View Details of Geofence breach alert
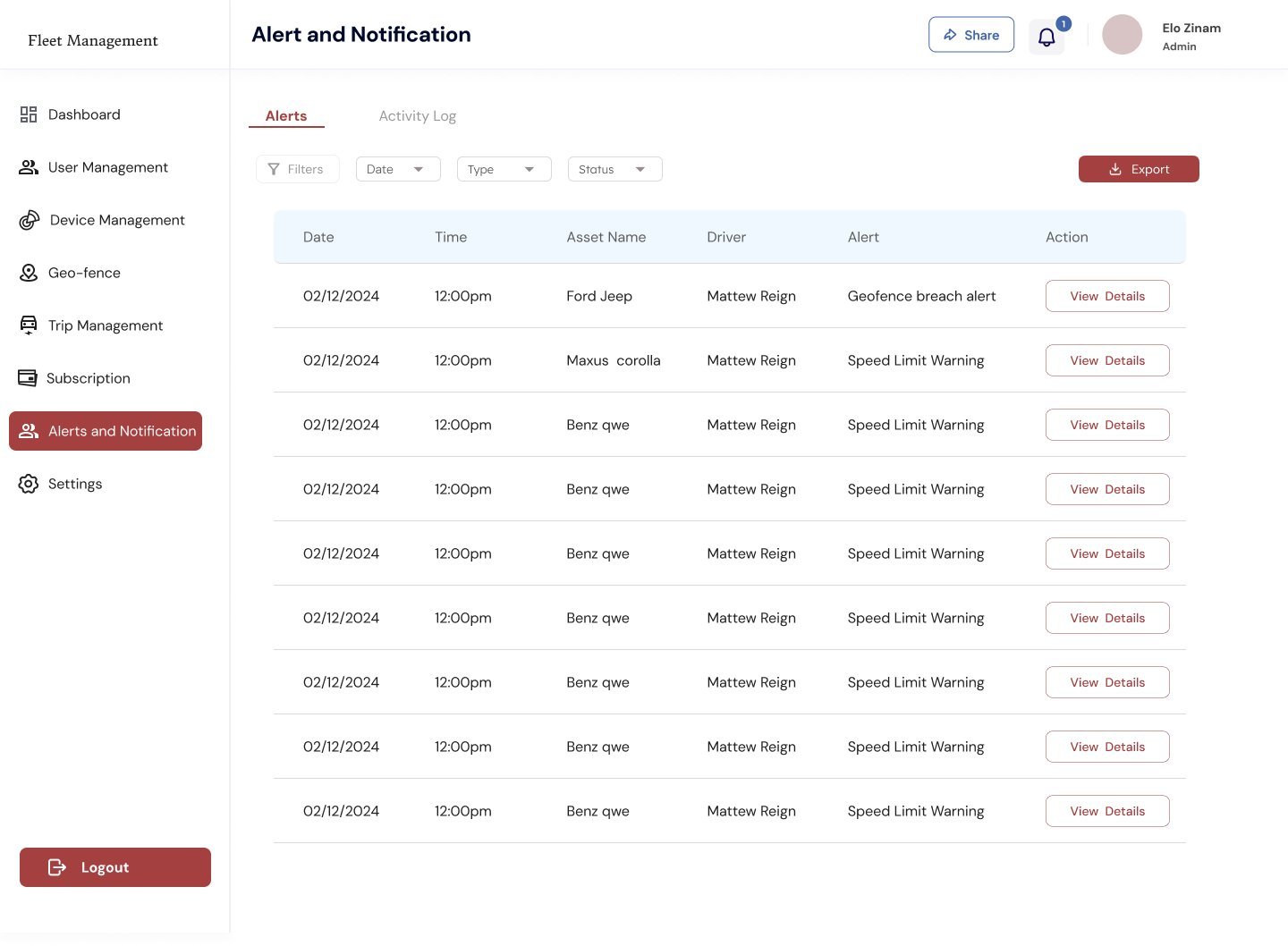 1107,296
